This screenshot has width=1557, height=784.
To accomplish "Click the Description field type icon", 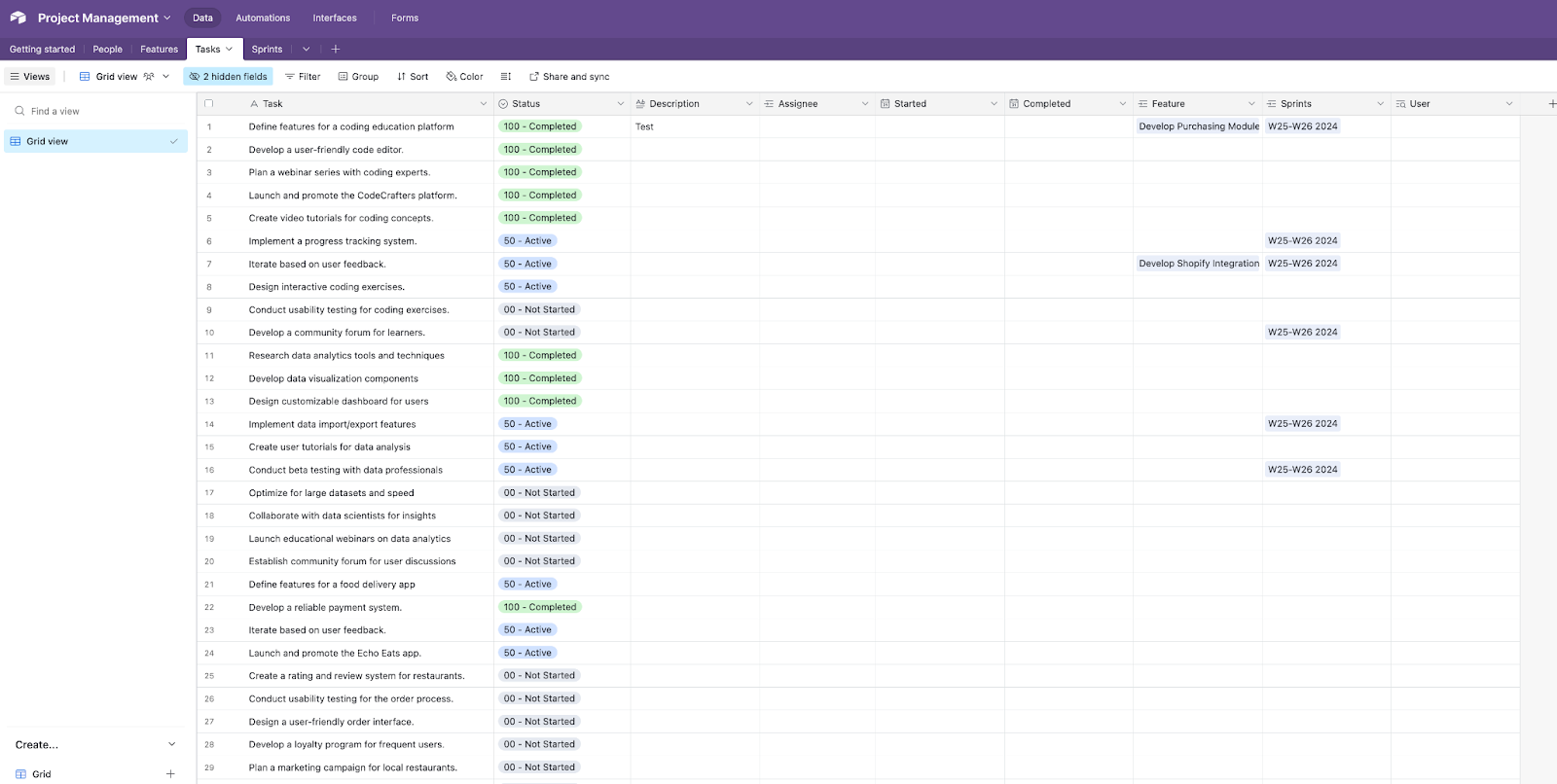I will point(640,104).
